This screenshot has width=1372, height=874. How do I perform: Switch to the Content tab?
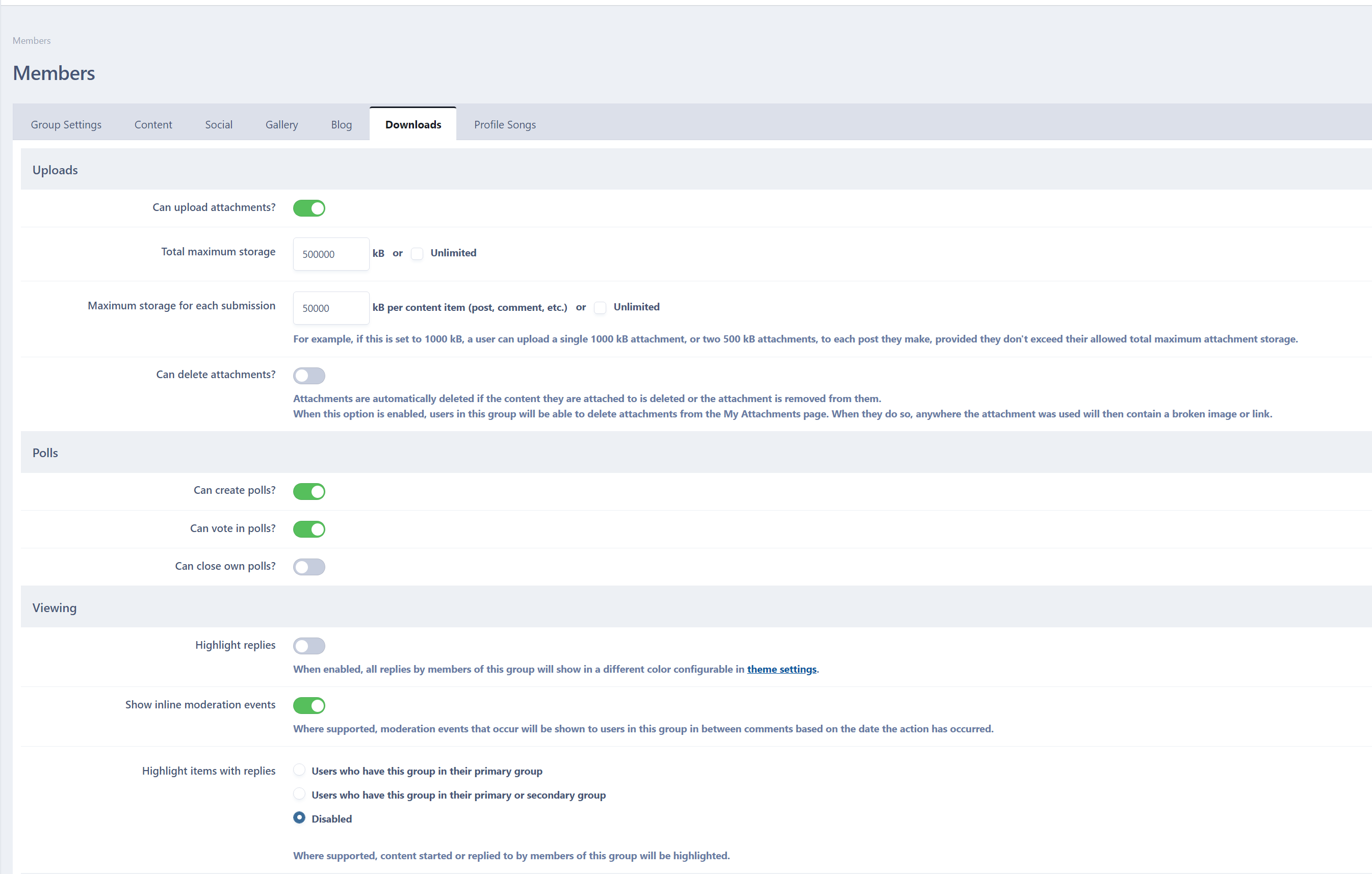(152, 125)
